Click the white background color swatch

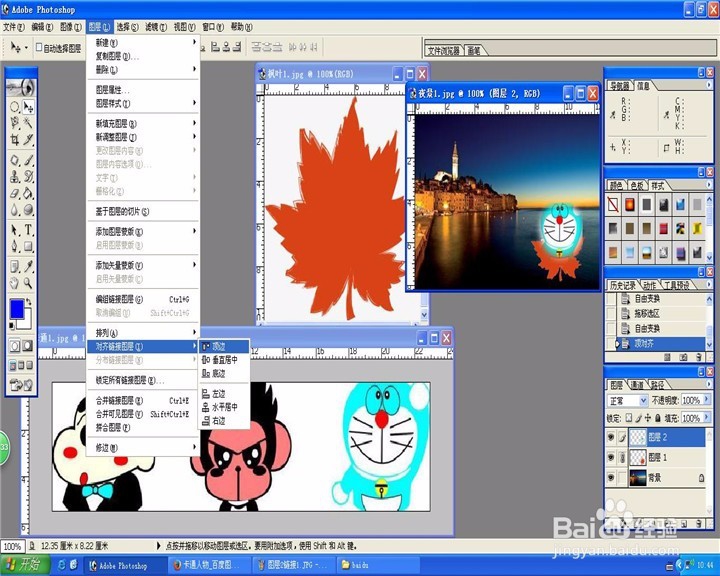point(27,322)
